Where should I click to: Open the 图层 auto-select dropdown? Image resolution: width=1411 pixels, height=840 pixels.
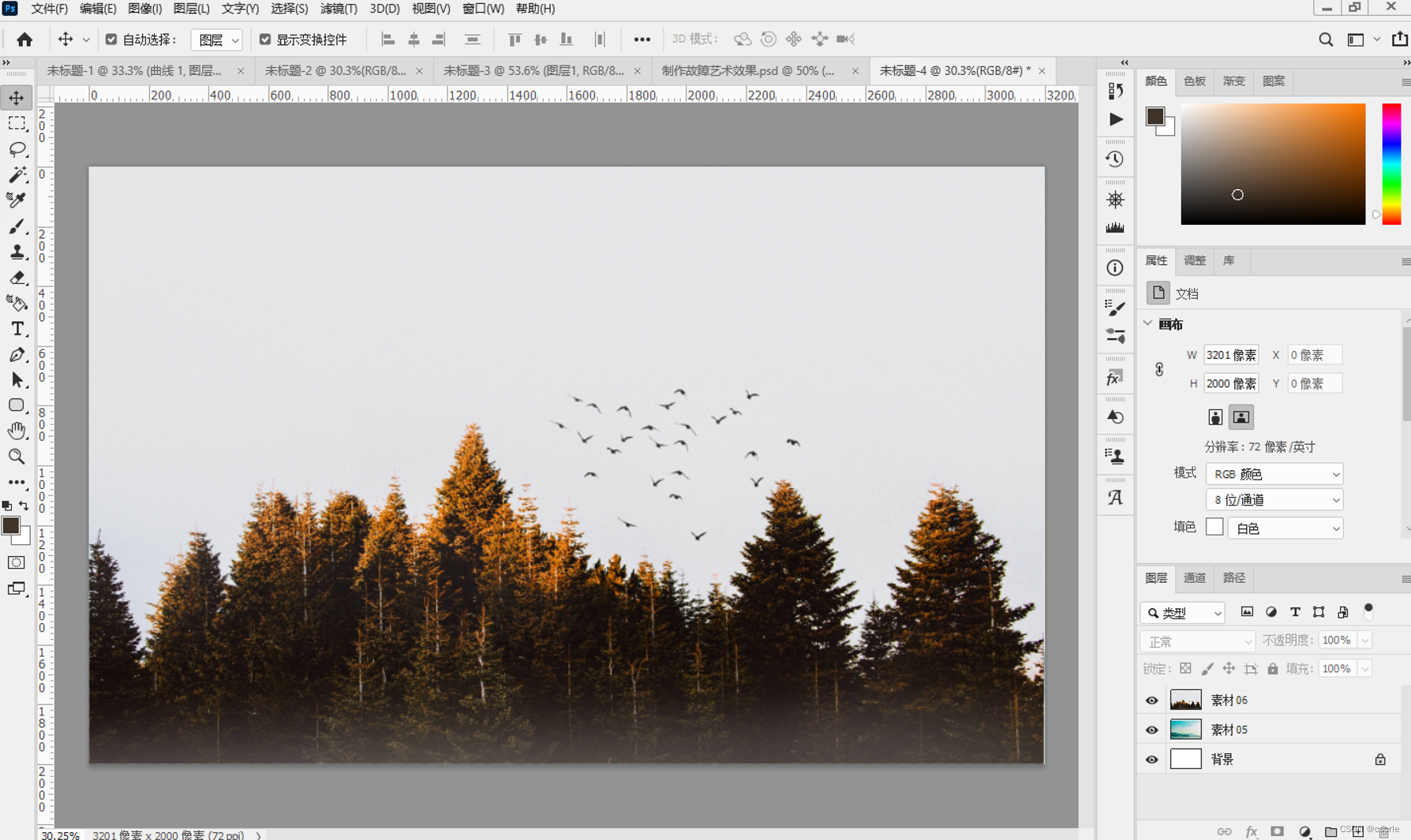click(216, 39)
